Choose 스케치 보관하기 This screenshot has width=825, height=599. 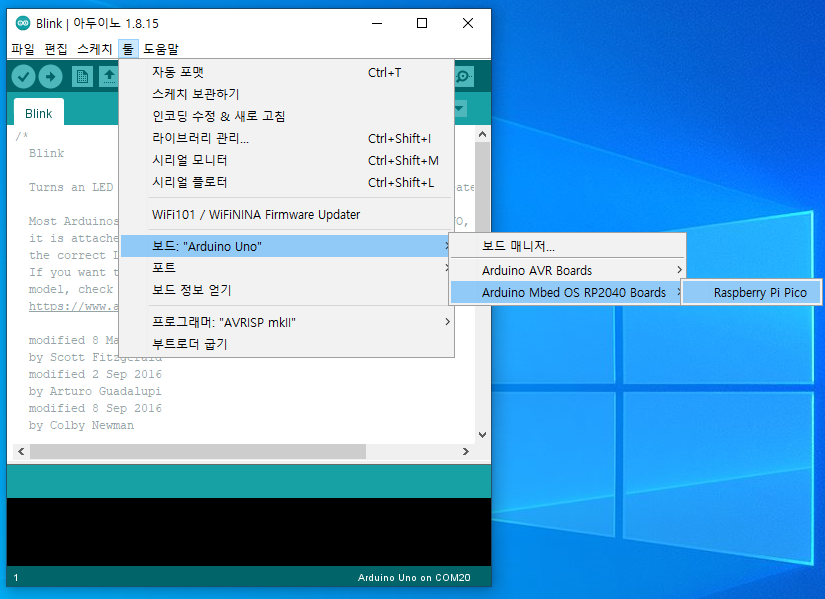coord(287,94)
